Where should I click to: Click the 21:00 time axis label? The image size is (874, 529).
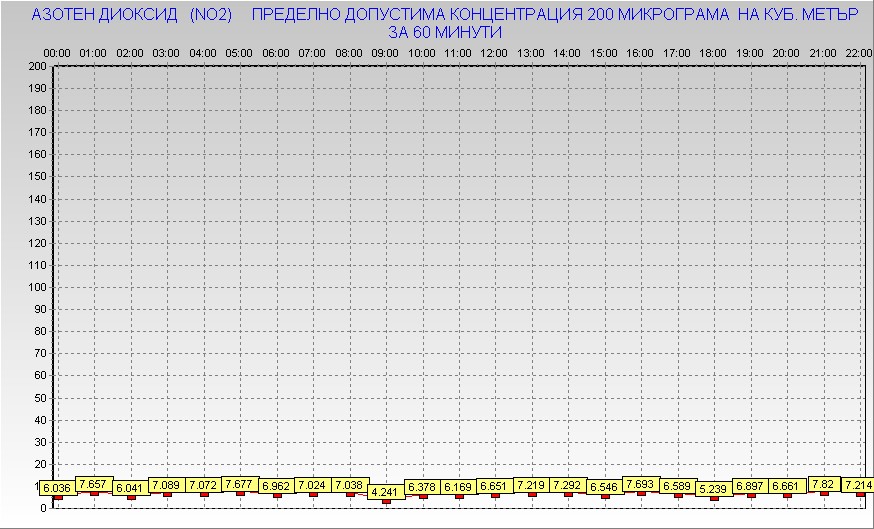pos(823,54)
